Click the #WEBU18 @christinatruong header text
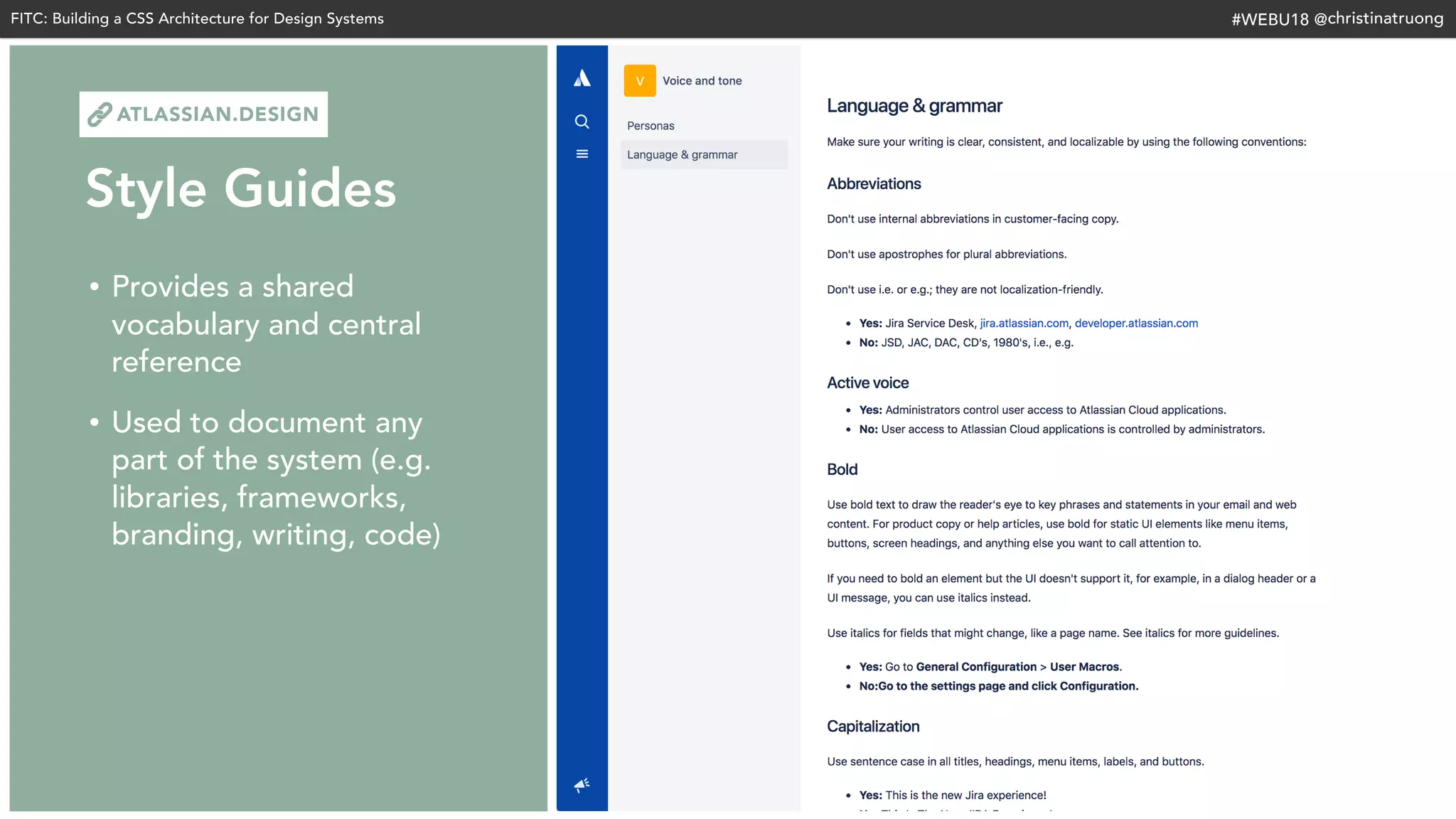Image resolution: width=1456 pixels, height=819 pixels. click(x=1337, y=19)
